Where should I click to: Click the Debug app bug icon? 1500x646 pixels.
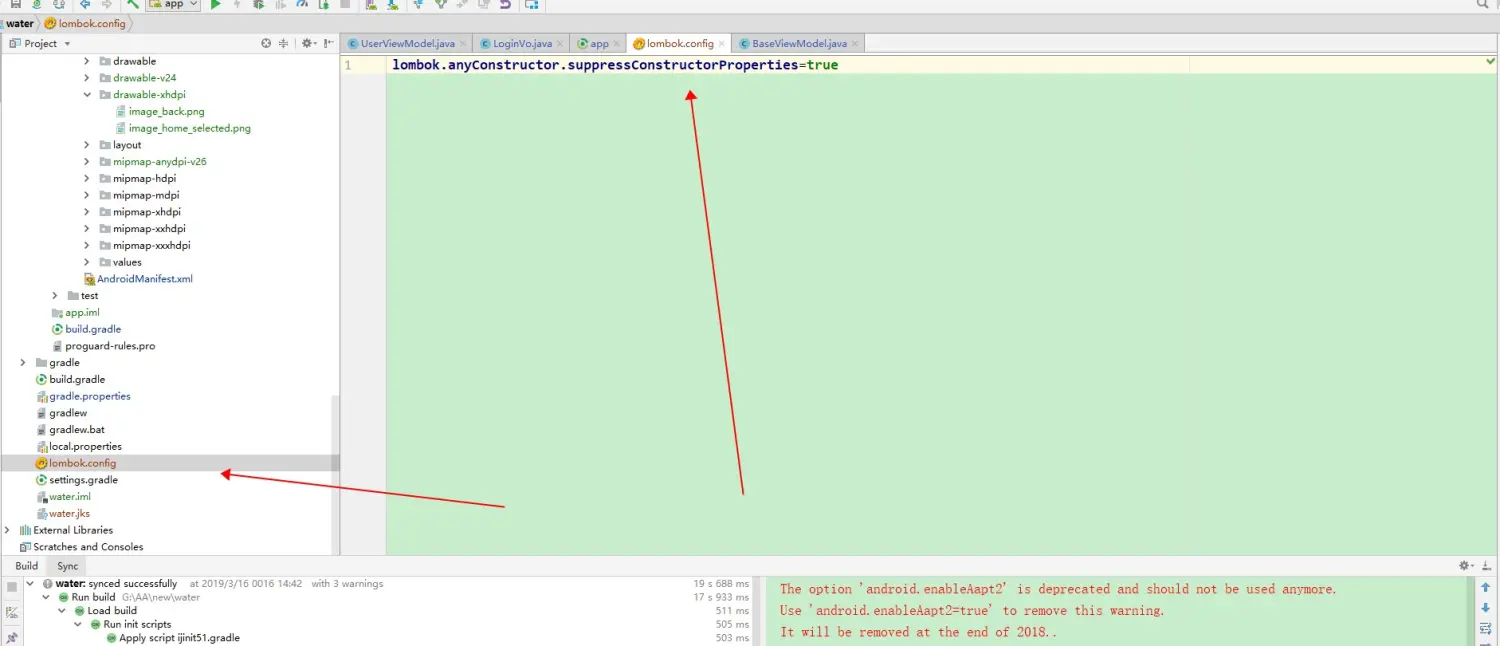pos(259,4)
